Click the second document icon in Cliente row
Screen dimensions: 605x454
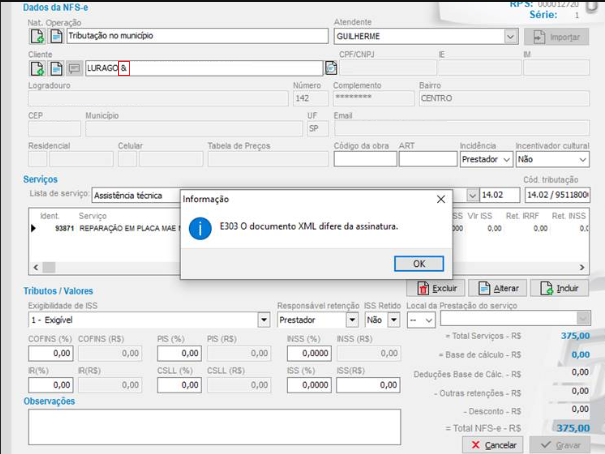point(56,69)
